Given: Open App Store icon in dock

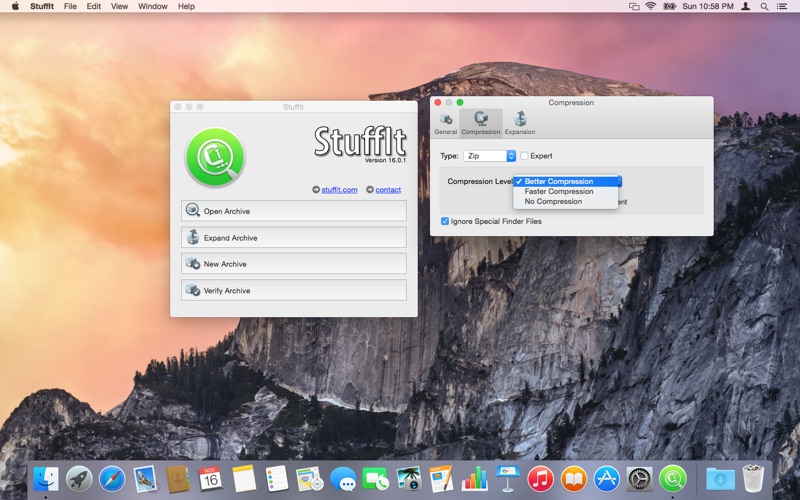Looking at the screenshot, I should tap(607, 479).
